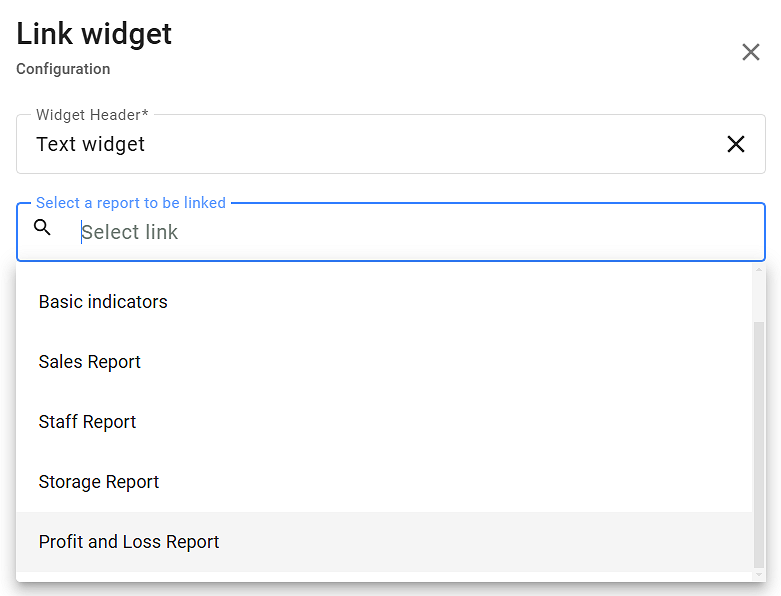Choose the Profit and Loss Report
781x596 pixels.
(129, 542)
